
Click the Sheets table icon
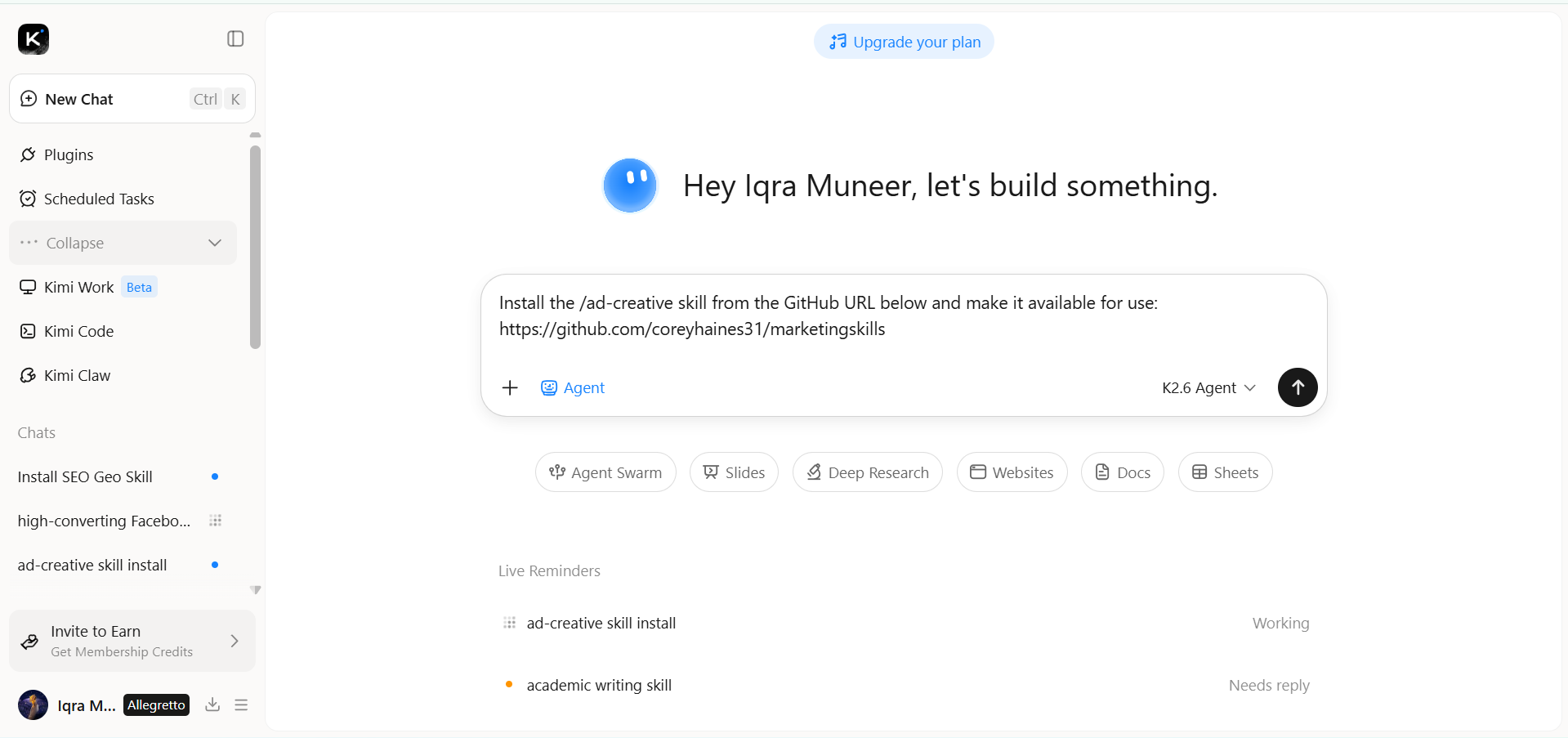point(1199,472)
